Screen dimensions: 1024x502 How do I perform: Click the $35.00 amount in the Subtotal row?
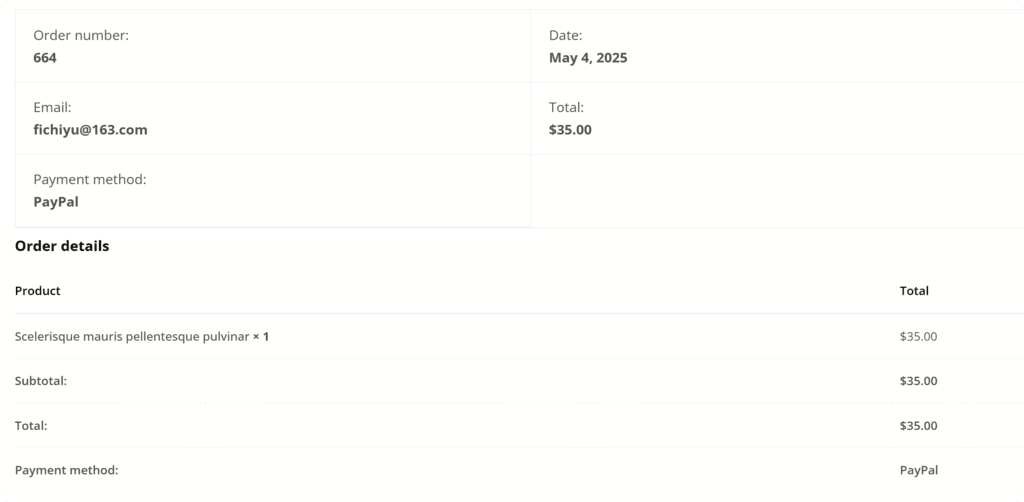tap(918, 381)
